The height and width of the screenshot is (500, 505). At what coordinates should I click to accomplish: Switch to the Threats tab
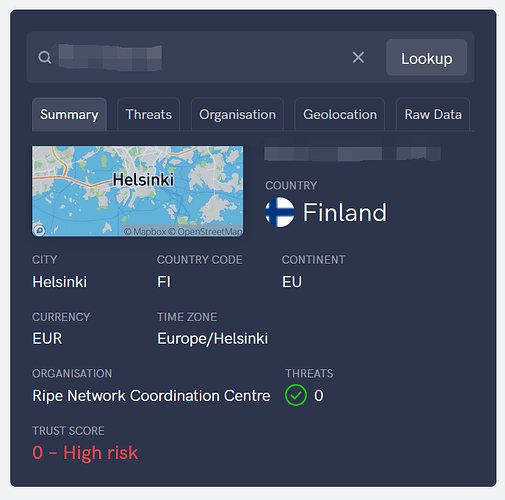coord(149,114)
